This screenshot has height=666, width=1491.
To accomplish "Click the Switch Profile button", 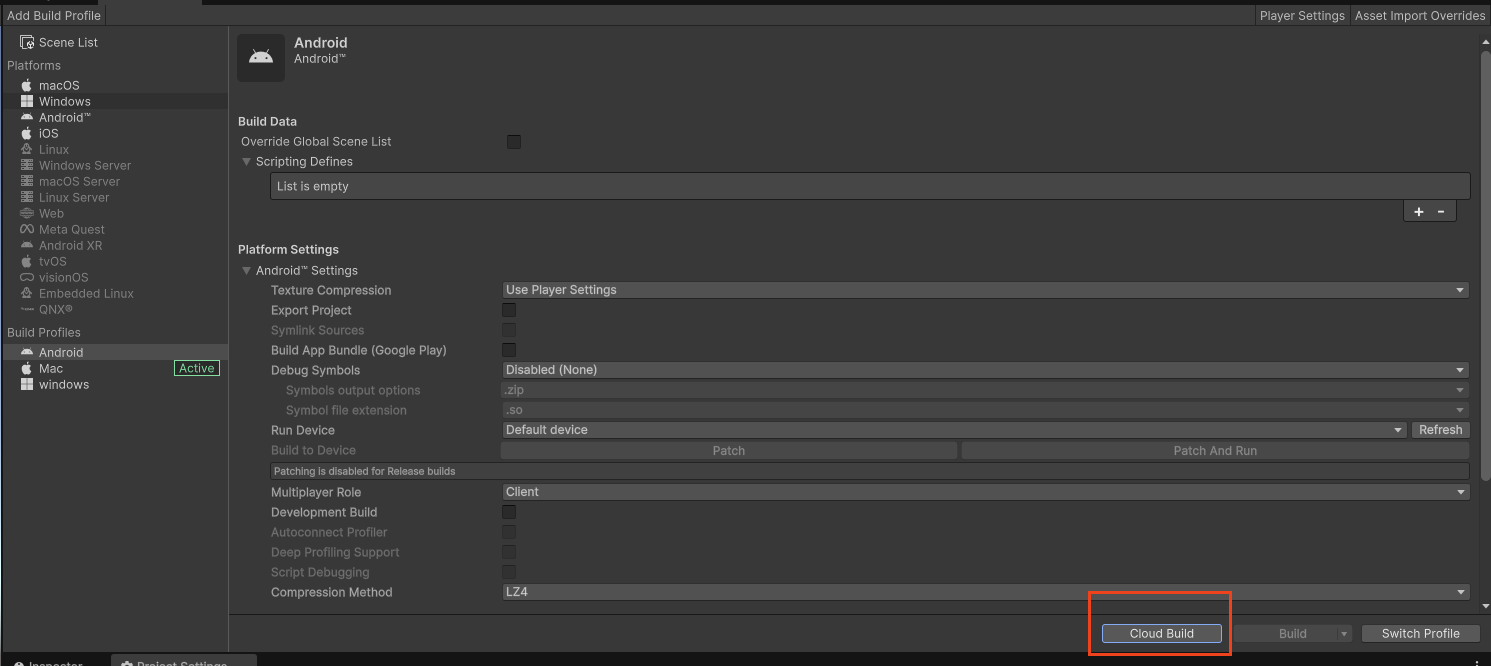I will [x=1420, y=633].
